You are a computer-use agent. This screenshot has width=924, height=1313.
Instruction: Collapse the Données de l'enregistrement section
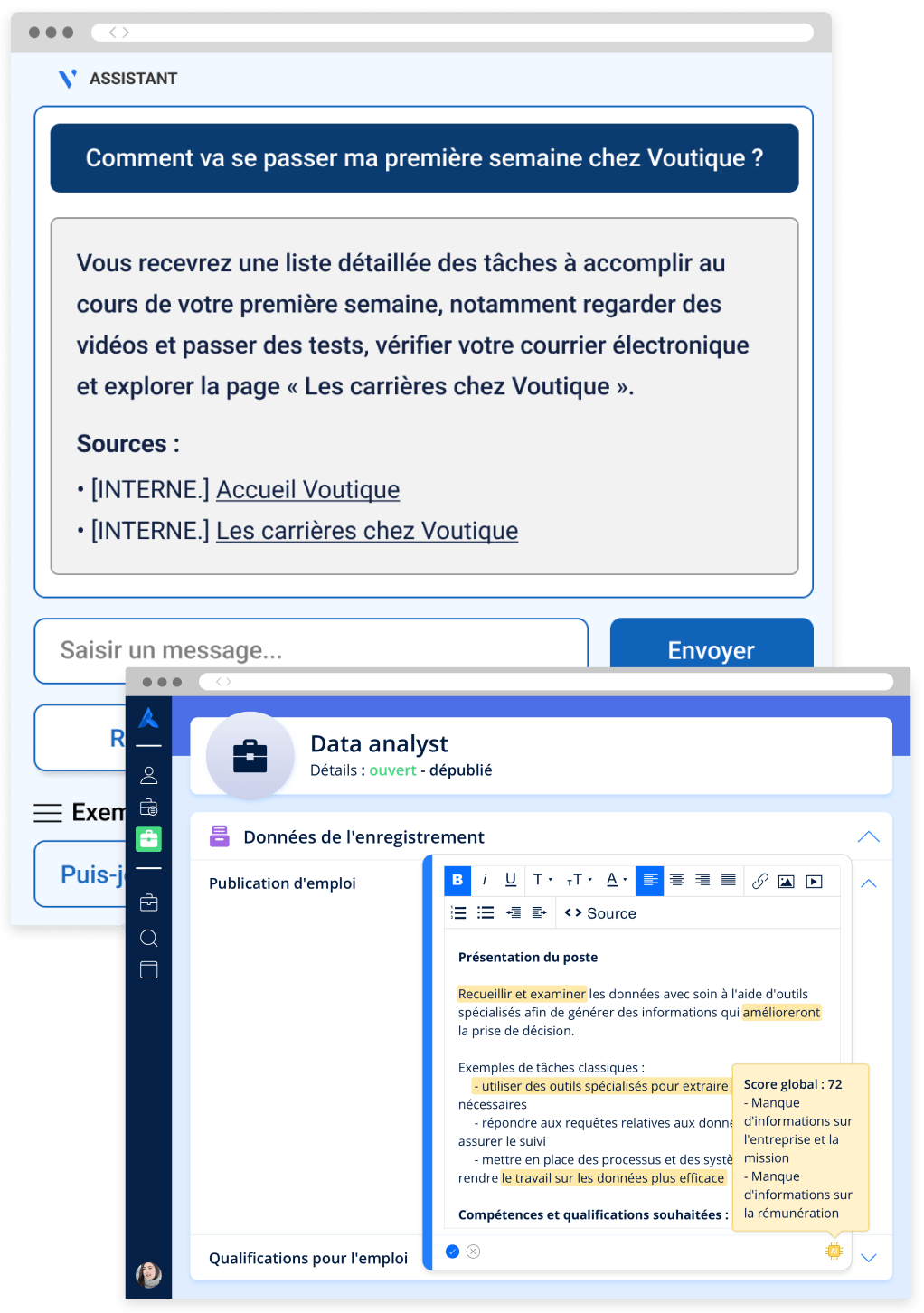pos(868,836)
